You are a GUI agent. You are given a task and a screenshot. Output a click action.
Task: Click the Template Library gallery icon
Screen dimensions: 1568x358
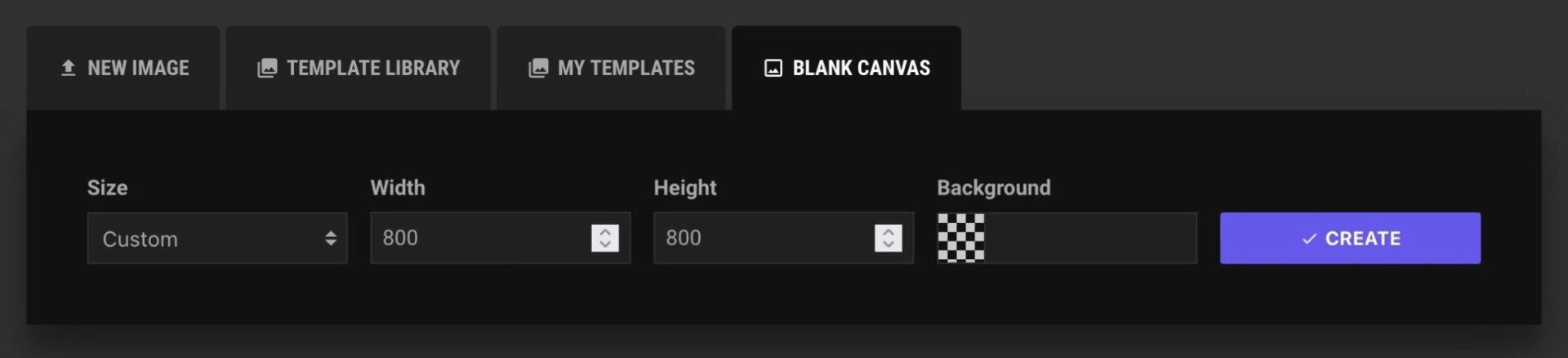(x=267, y=68)
